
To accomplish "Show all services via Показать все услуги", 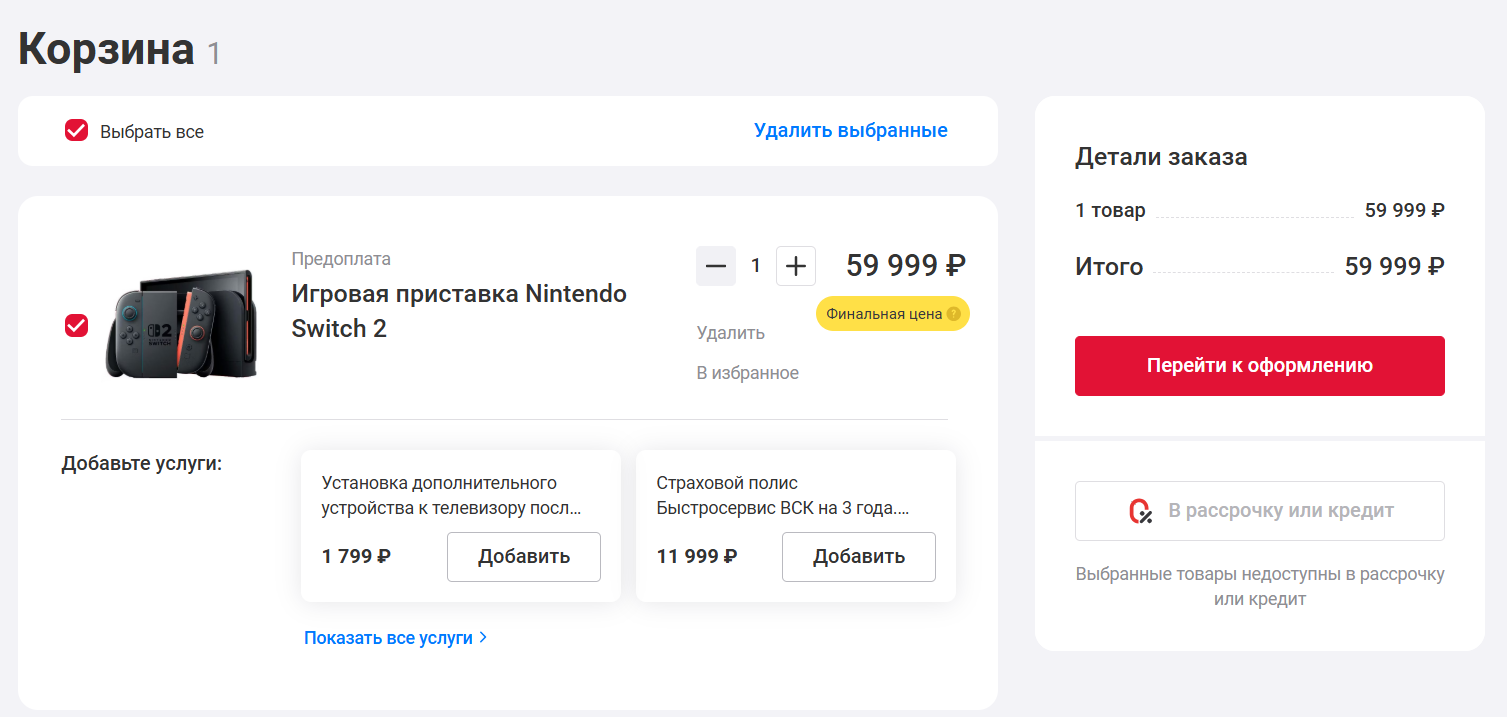I will (x=388, y=637).
